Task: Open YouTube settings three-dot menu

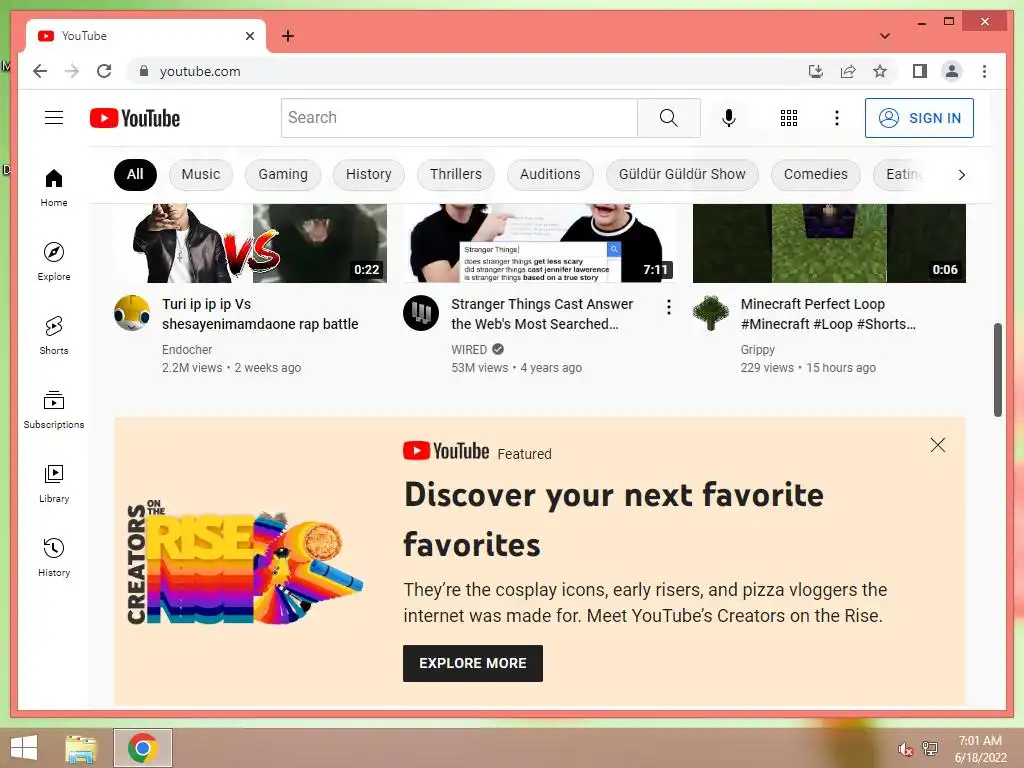Action: [x=837, y=118]
